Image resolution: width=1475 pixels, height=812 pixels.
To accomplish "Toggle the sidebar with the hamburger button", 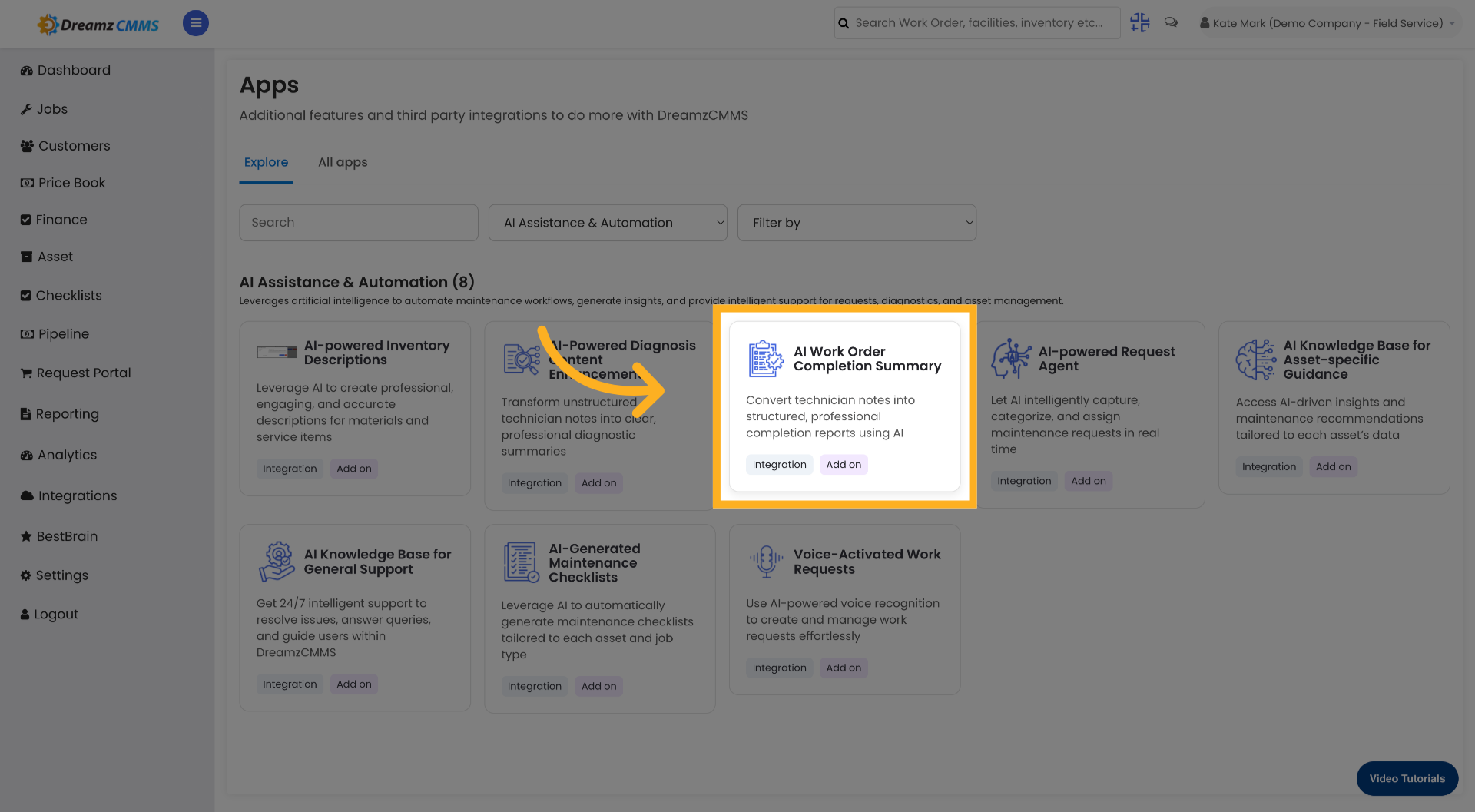I will pos(195,22).
